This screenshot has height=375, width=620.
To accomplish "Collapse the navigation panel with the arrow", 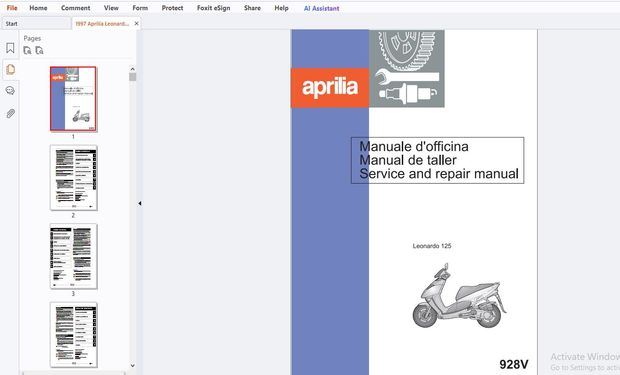I will point(140,203).
